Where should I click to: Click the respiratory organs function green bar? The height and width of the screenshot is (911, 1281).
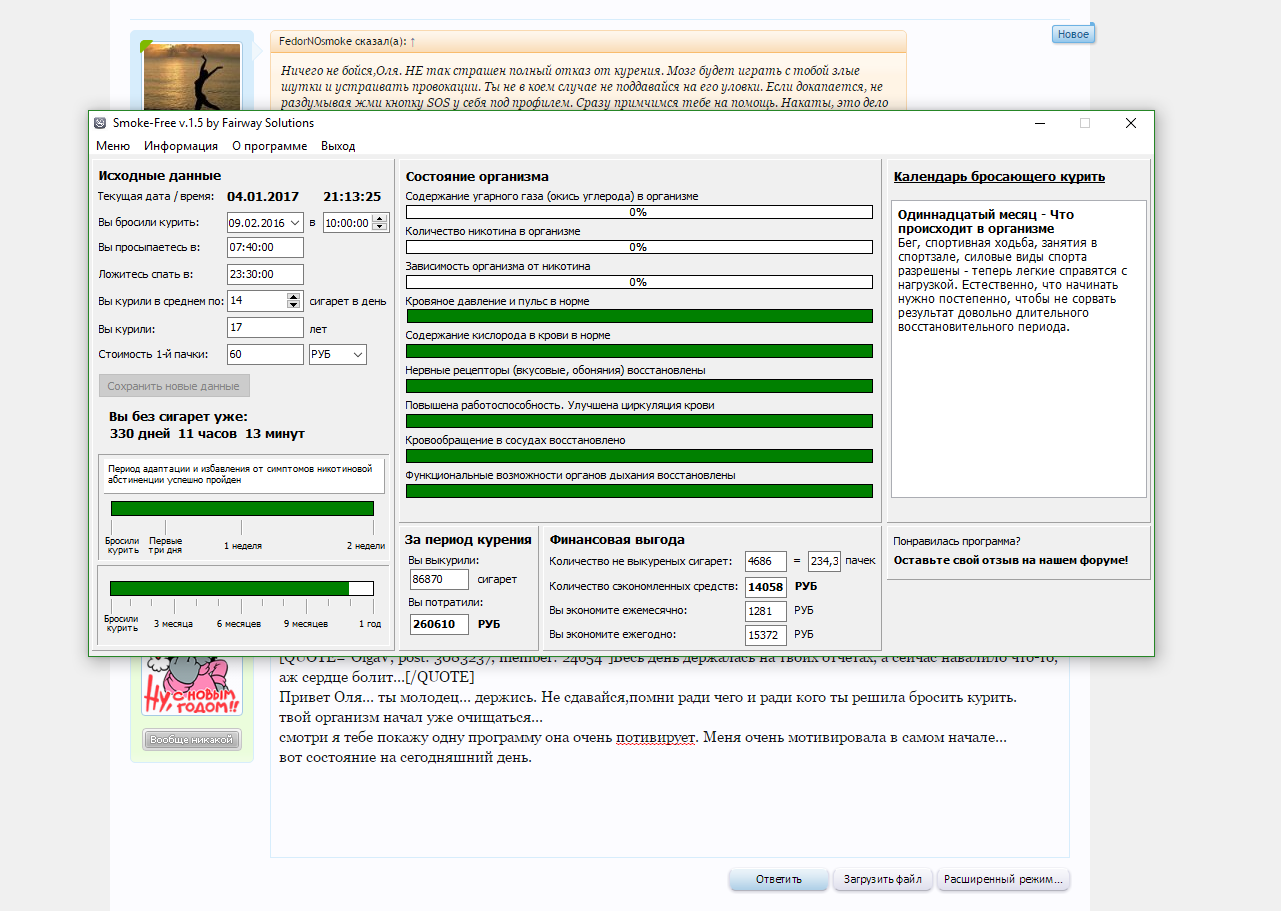tap(639, 491)
